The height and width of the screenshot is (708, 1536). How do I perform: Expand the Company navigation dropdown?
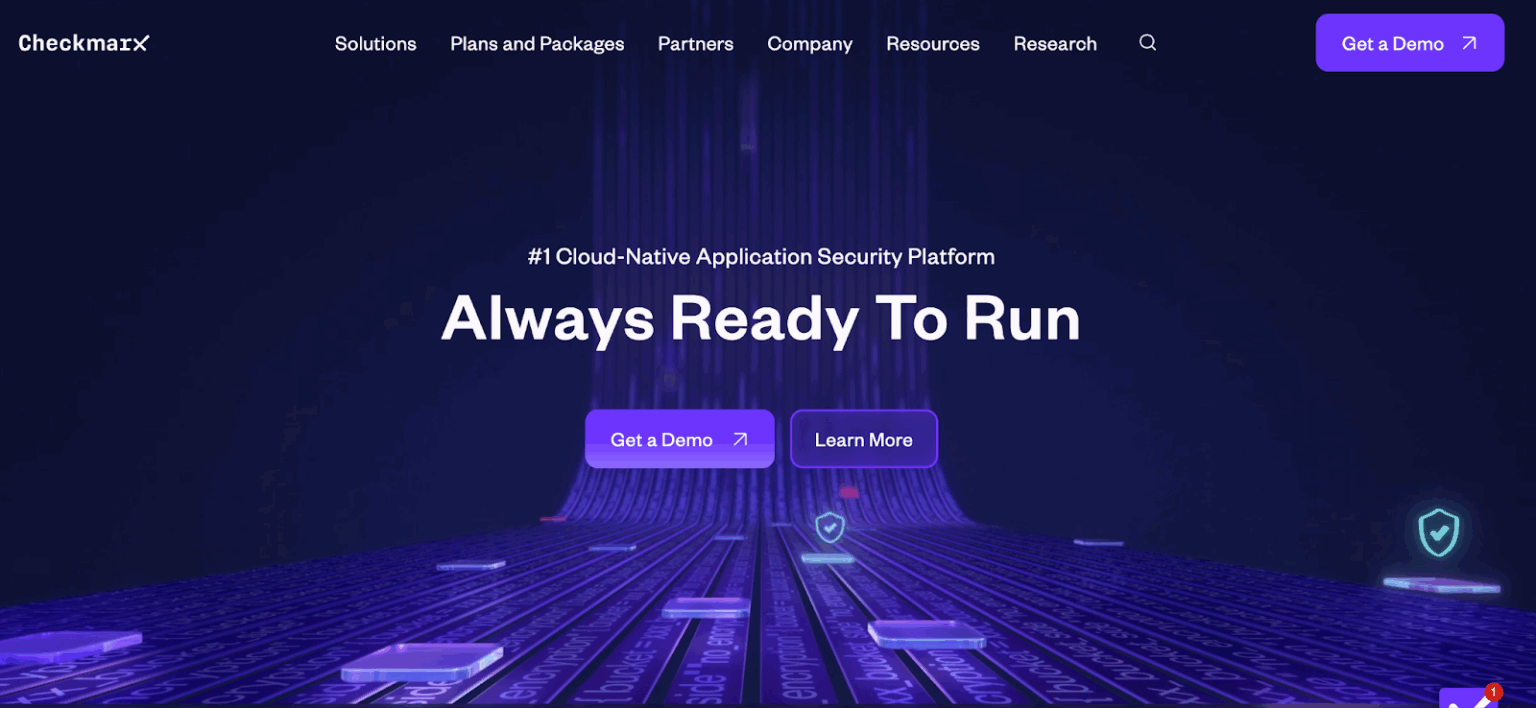809,44
